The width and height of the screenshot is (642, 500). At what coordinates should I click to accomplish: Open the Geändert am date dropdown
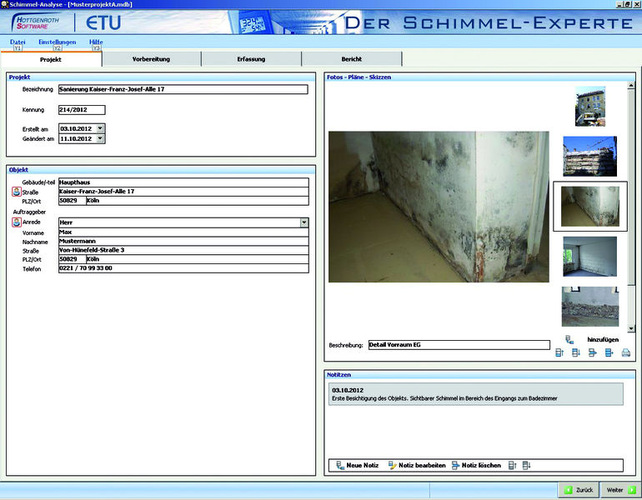(x=100, y=139)
